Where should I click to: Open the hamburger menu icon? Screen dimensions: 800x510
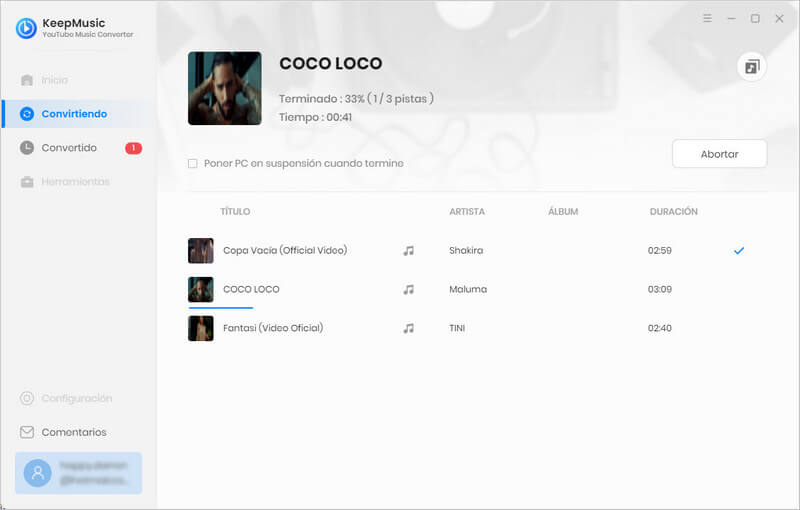(x=707, y=18)
